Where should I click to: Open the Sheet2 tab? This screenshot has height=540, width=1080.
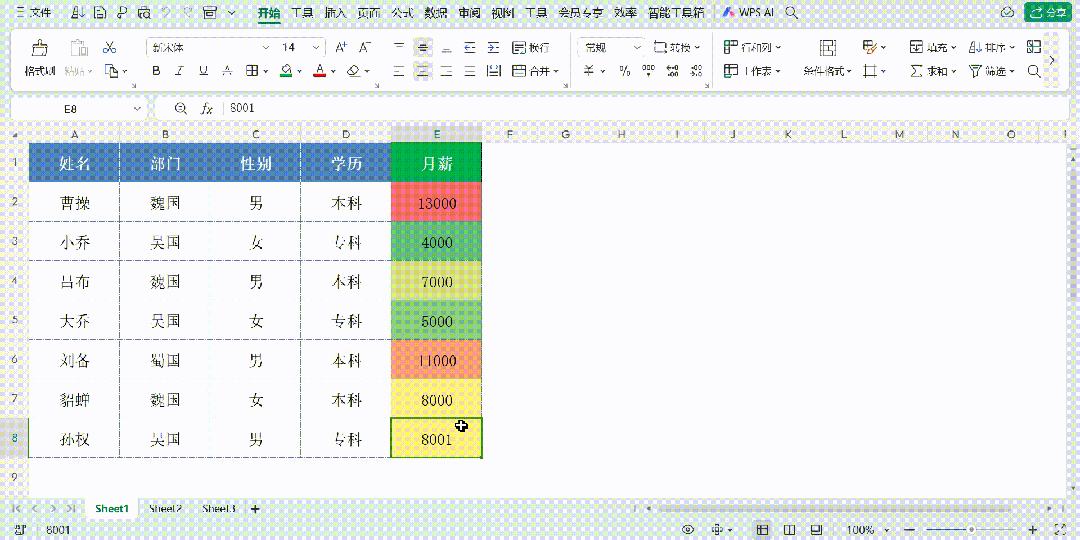(x=165, y=509)
